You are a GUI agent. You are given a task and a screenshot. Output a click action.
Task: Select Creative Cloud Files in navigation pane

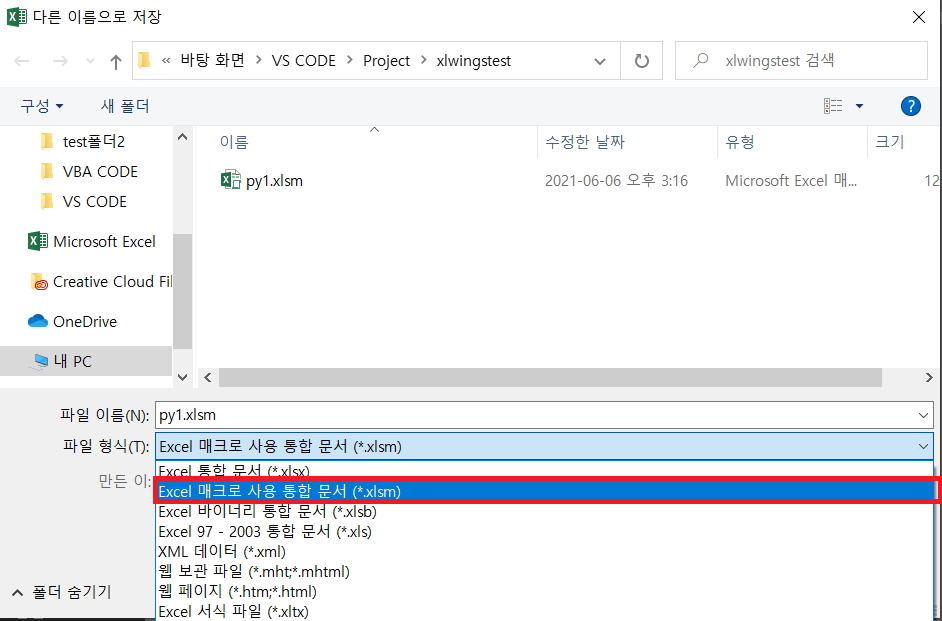[x=100, y=282]
